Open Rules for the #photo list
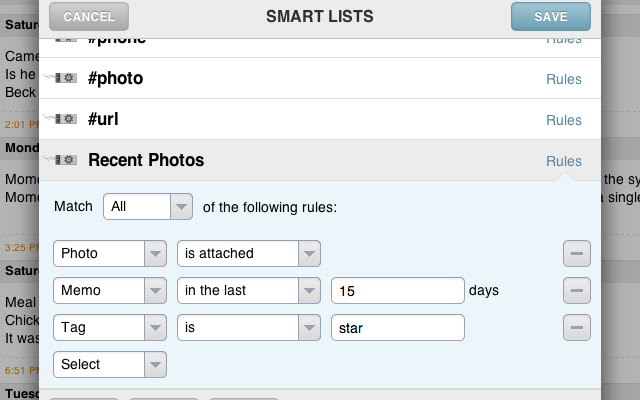The height and width of the screenshot is (400, 640). (x=563, y=79)
